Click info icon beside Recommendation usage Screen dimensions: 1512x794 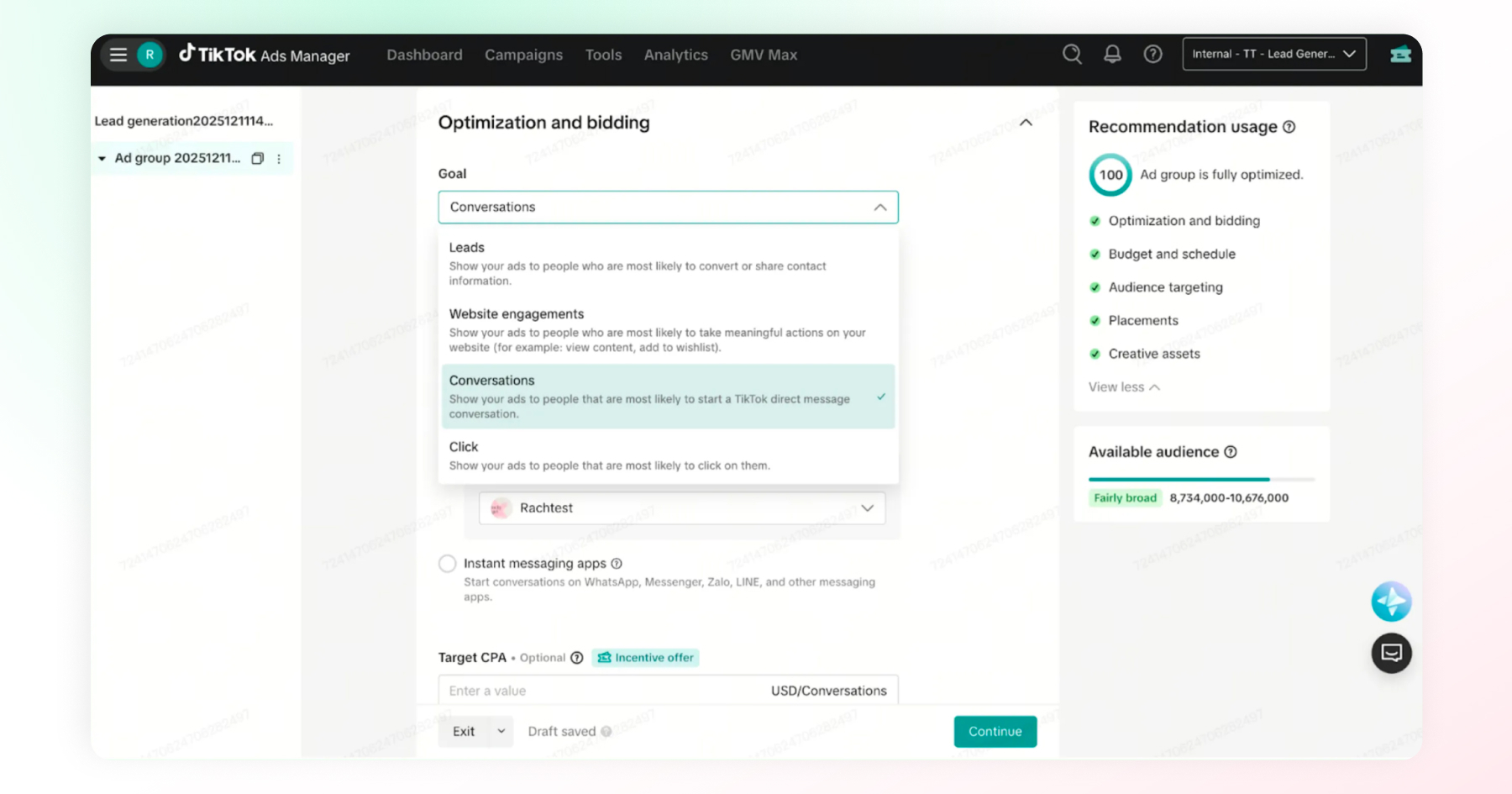1289,127
